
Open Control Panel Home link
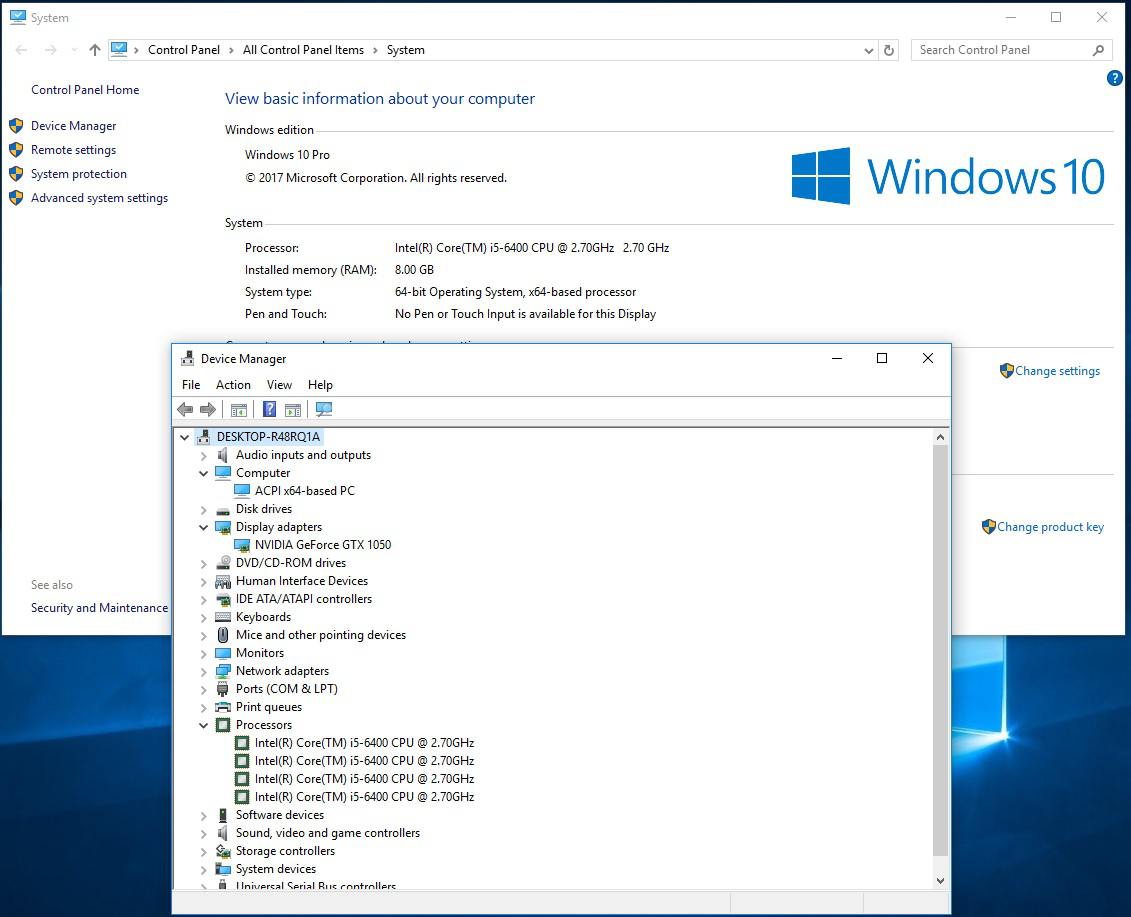click(x=85, y=90)
